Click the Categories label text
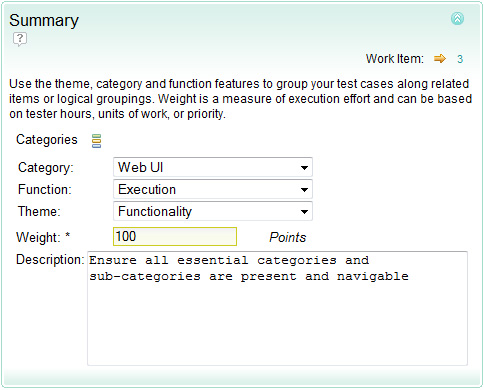484x390 pixels. (x=47, y=140)
